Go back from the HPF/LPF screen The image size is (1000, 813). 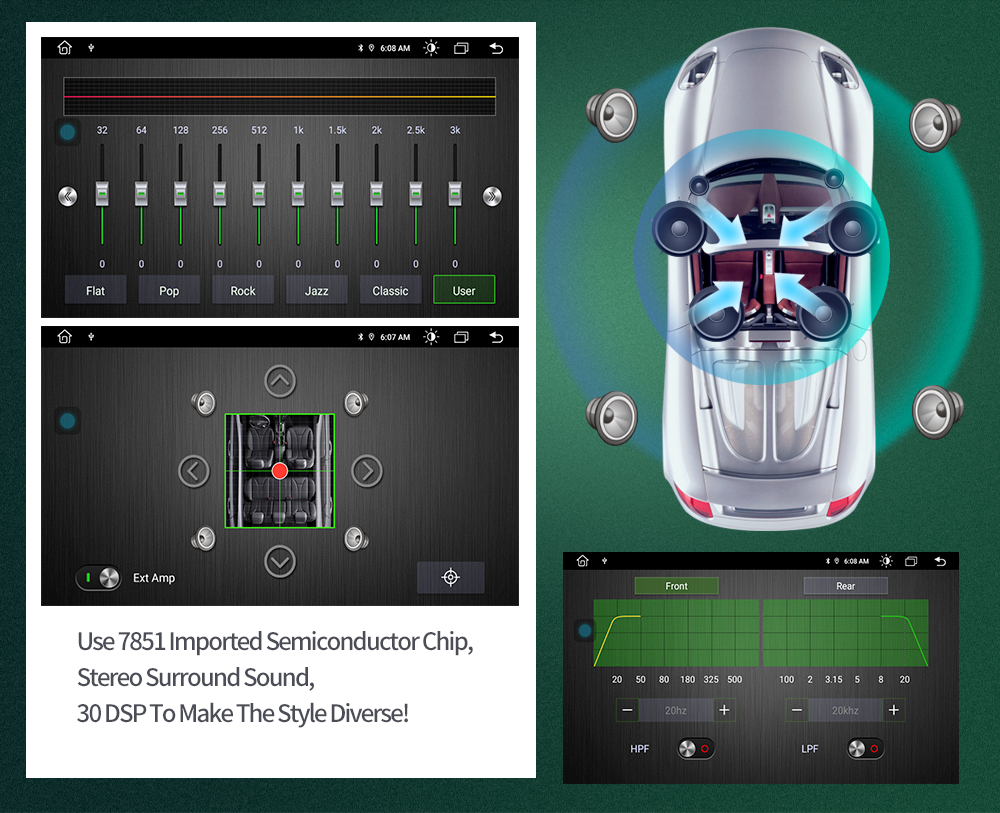tap(940, 561)
